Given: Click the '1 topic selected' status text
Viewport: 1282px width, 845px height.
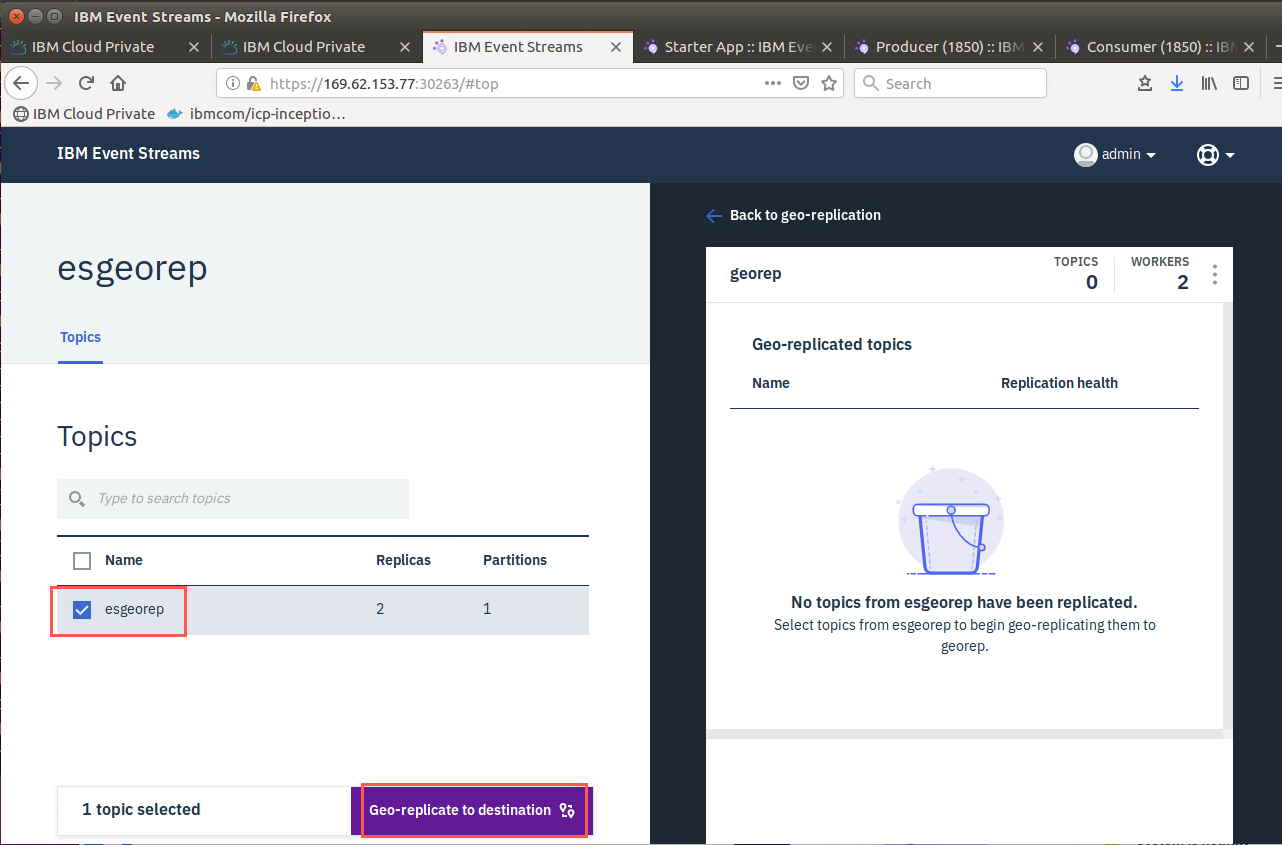Looking at the screenshot, I should pyautogui.click(x=141, y=810).
